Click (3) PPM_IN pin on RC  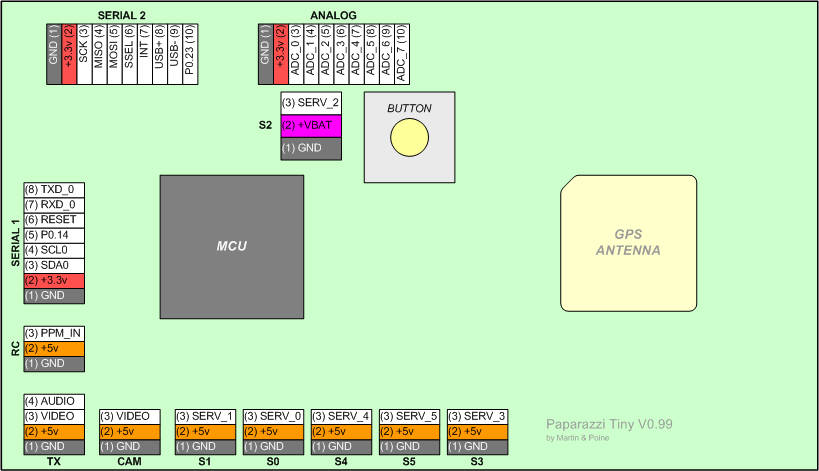(54, 333)
